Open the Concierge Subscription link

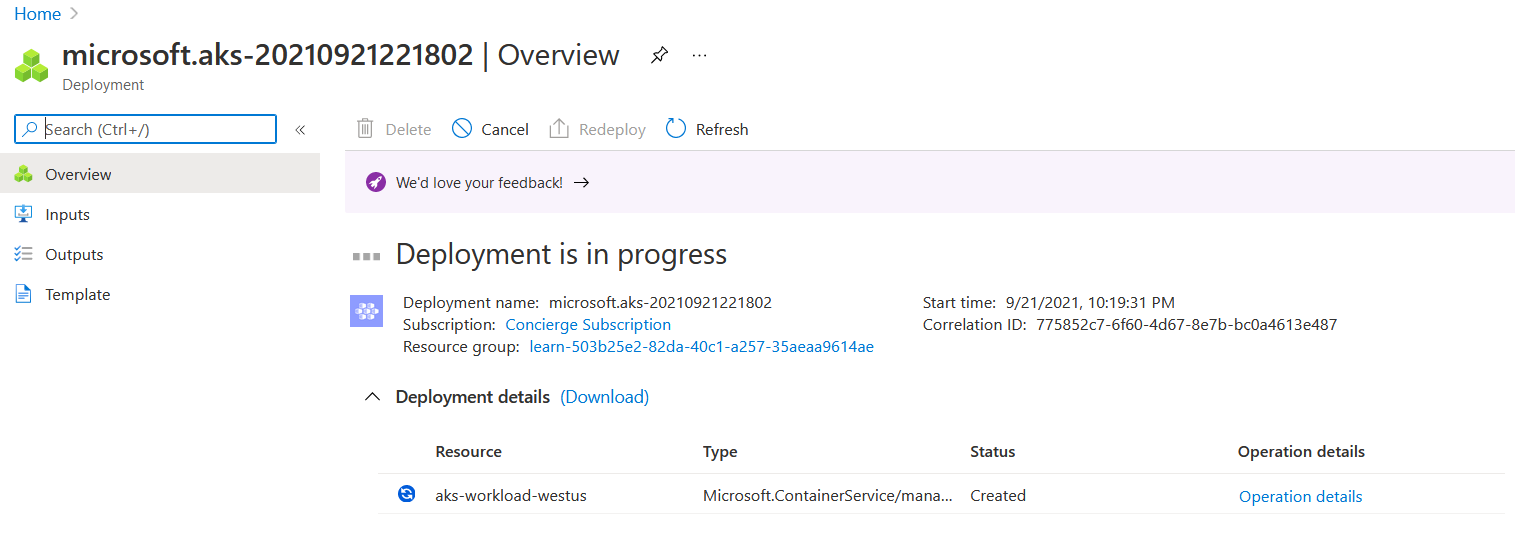pyautogui.click(x=588, y=324)
